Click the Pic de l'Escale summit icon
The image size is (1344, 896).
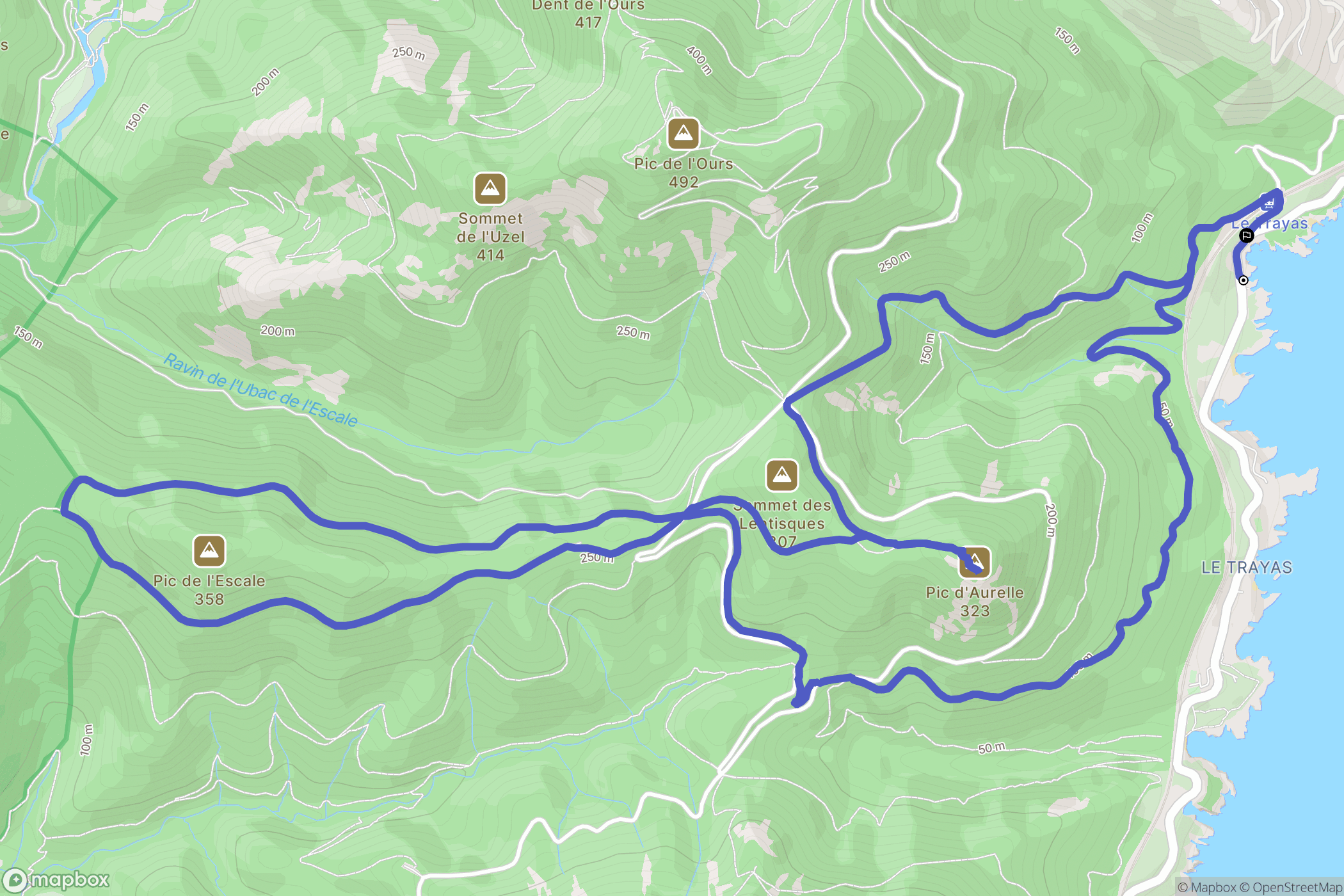pos(209,551)
